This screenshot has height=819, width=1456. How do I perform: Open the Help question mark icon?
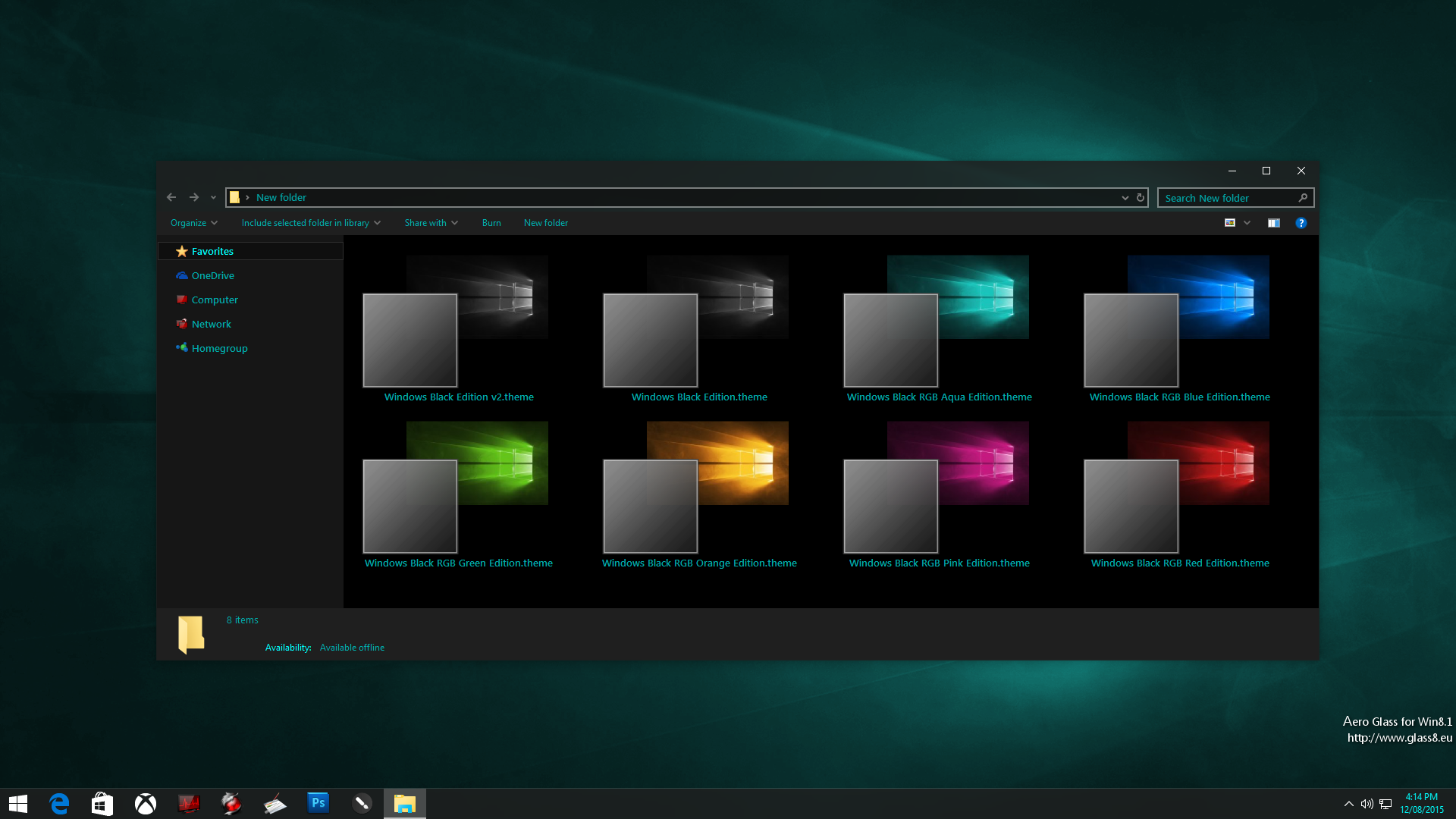[1301, 222]
